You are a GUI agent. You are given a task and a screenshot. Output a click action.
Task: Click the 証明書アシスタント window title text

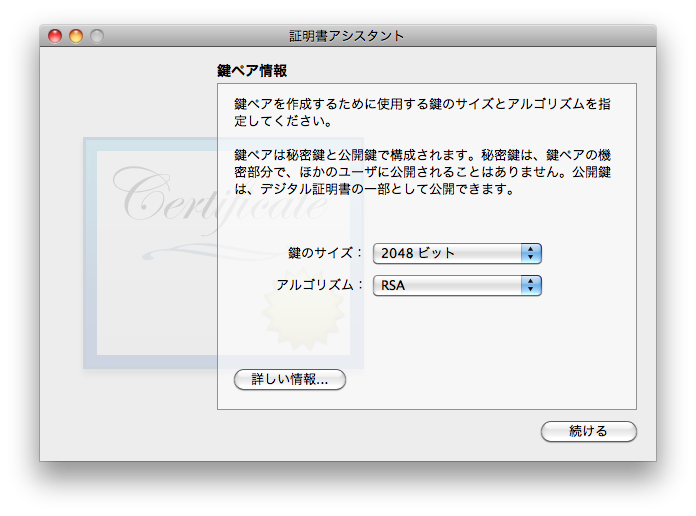347,36
